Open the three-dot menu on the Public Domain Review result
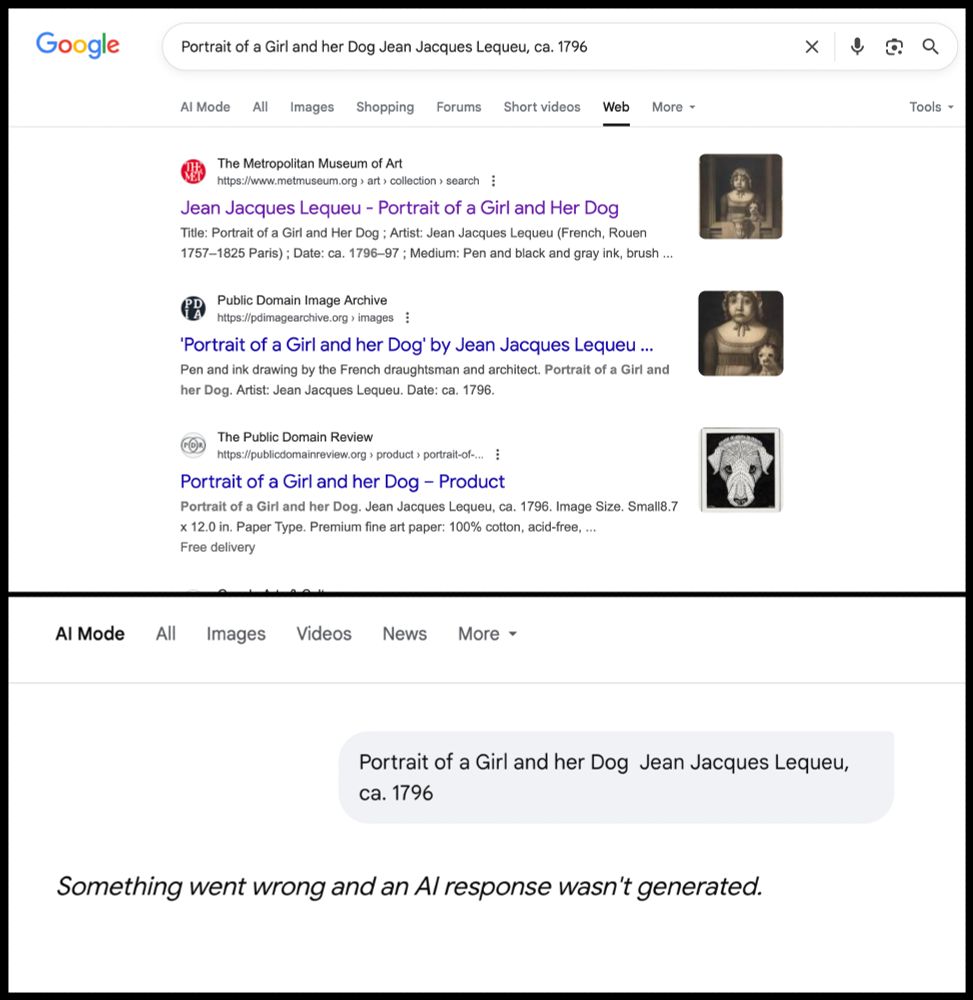973x1000 pixels. pos(498,454)
